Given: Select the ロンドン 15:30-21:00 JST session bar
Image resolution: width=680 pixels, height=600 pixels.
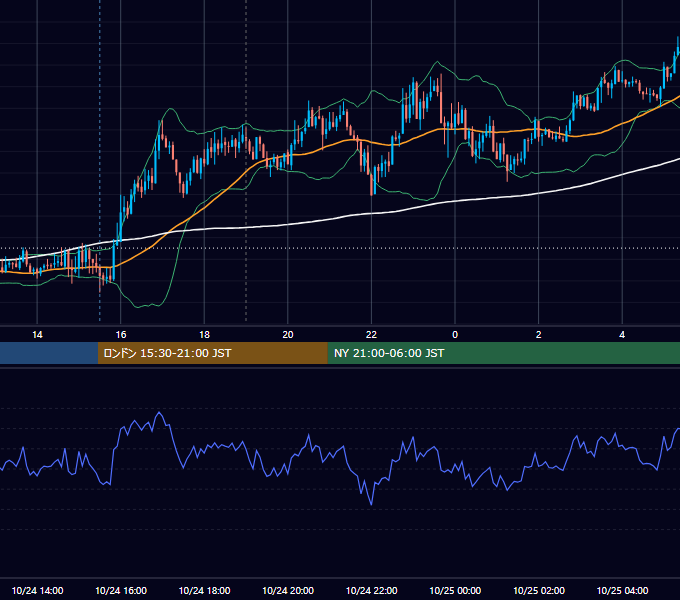Looking at the screenshot, I should 212,353.
